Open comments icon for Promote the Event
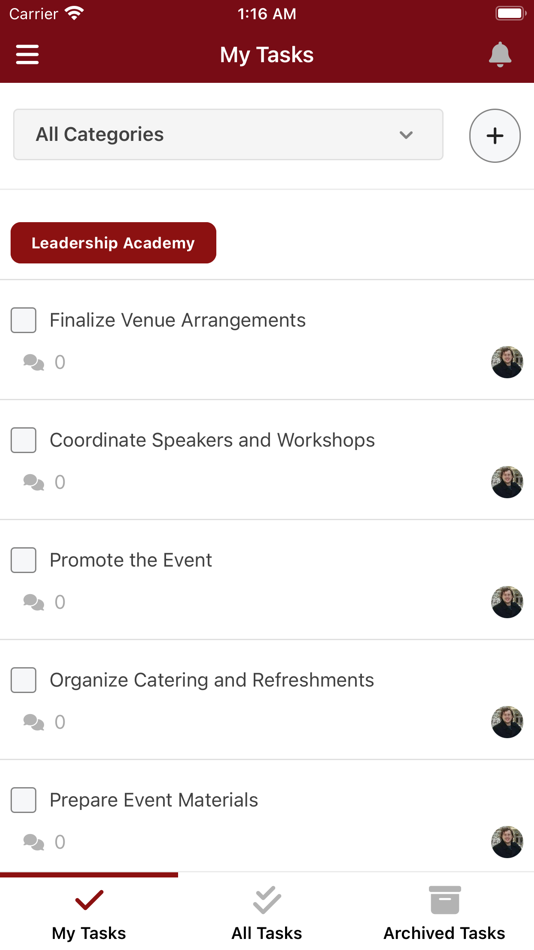This screenshot has width=534, height=950. click(33, 602)
